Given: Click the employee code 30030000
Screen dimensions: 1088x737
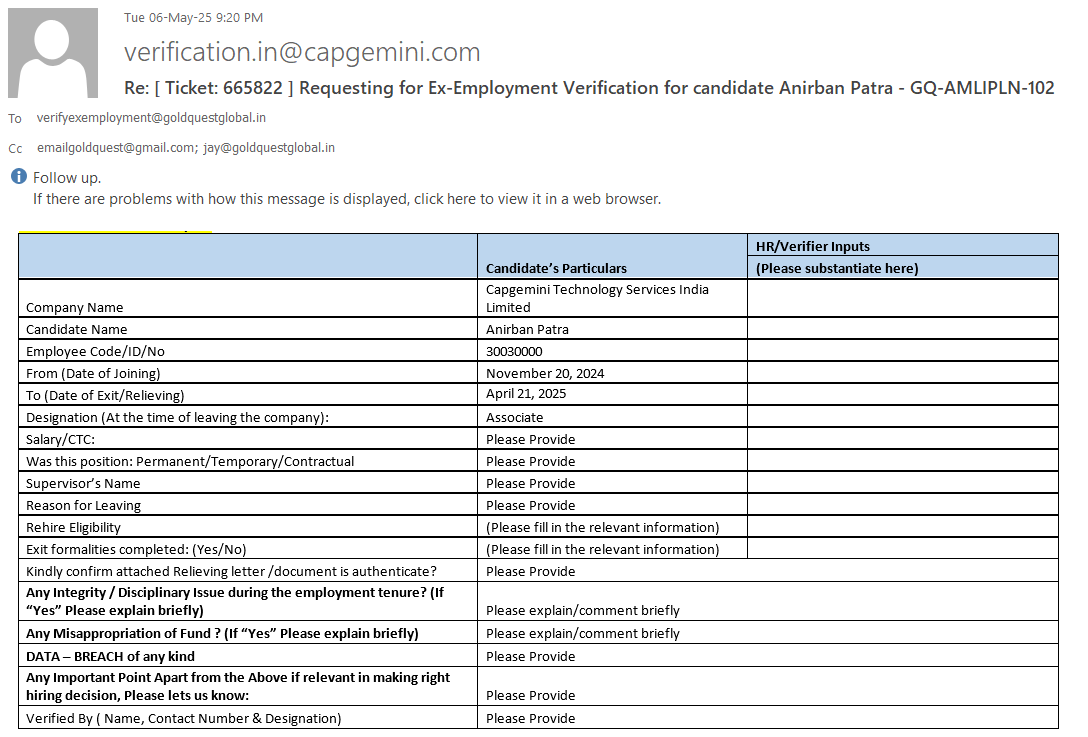Looking at the screenshot, I should (514, 352).
